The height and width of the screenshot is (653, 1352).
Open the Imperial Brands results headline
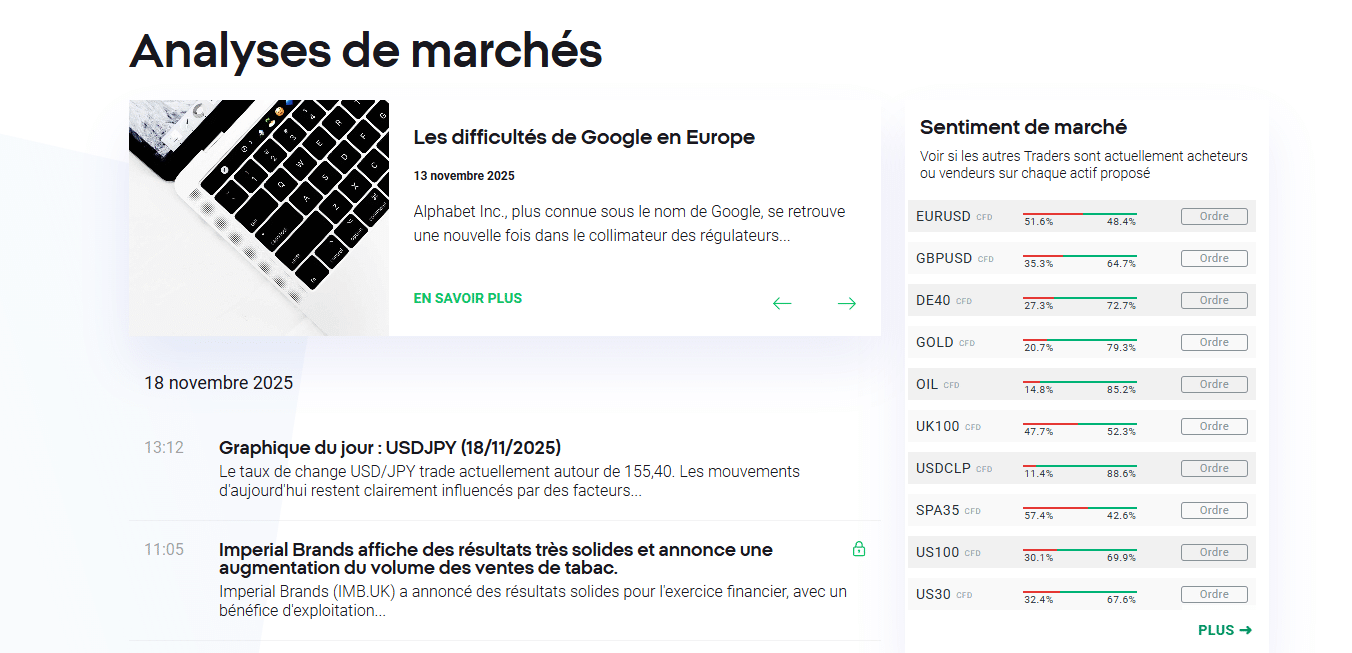495,549
